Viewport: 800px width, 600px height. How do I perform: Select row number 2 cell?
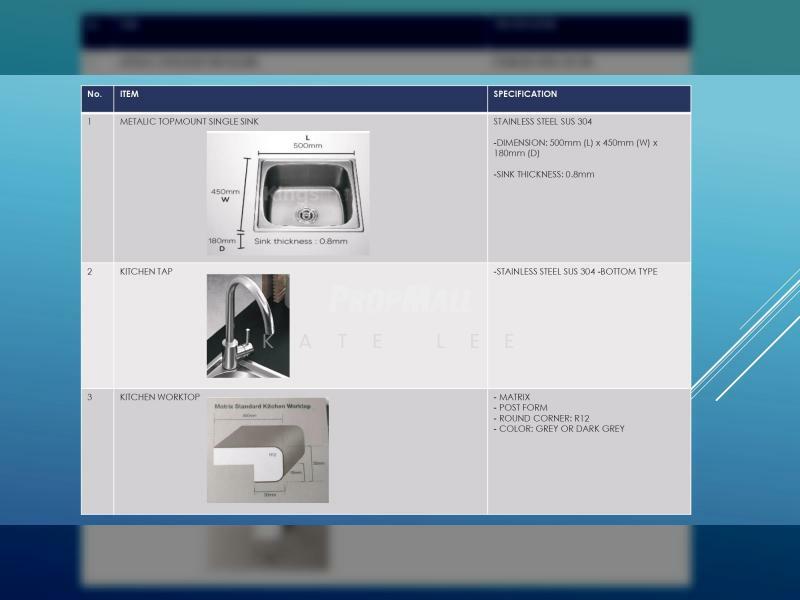90,272
